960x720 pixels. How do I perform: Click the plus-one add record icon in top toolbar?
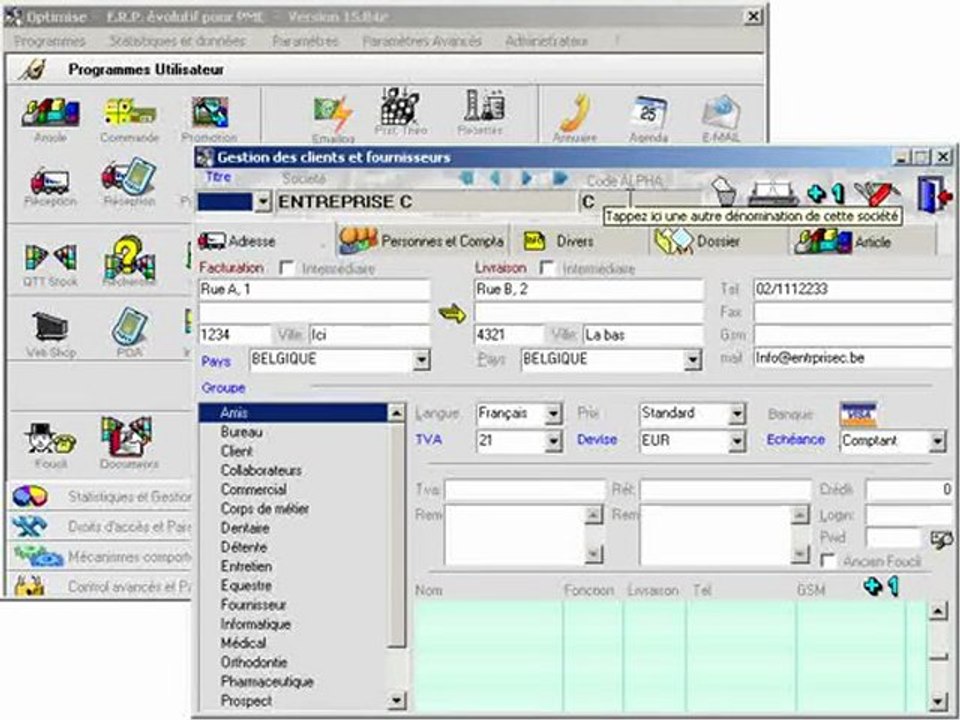pos(825,193)
